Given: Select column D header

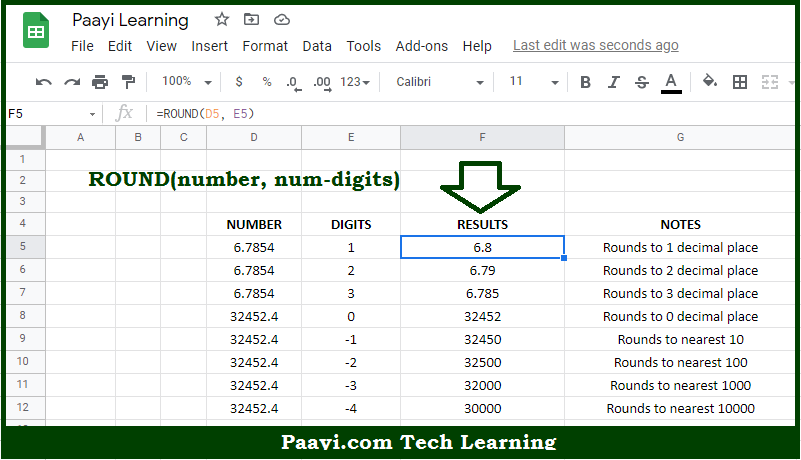Looking at the screenshot, I should [254, 137].
